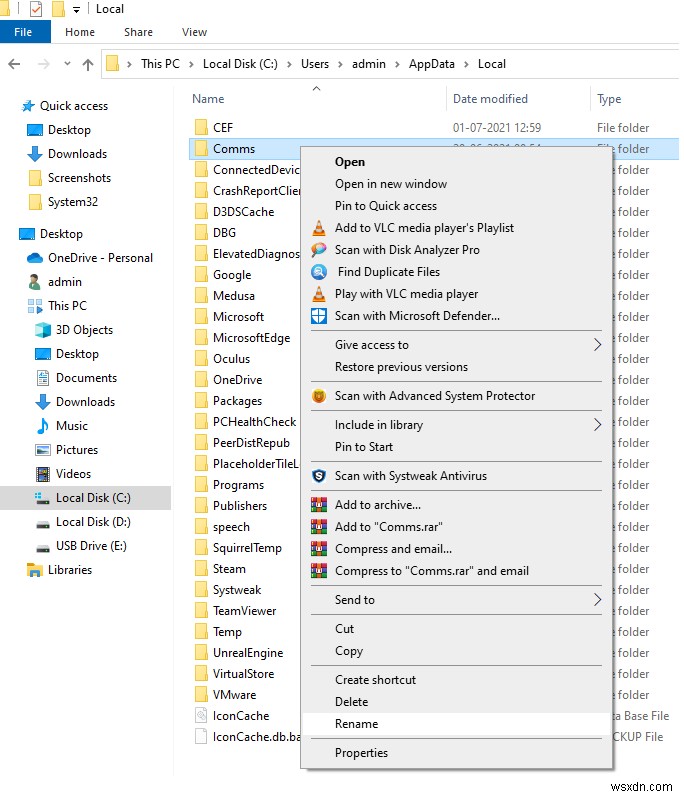684x797 pixels.
Task: Expand the Send to submenu arrow
Action: 597,600
